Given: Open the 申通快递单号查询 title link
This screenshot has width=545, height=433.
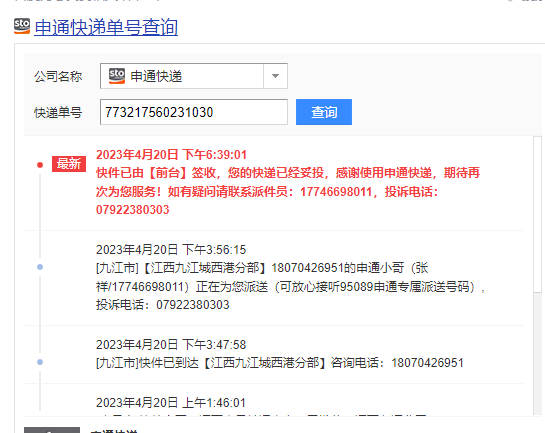Looking at the screenshot, I should [x=106, y=27].
